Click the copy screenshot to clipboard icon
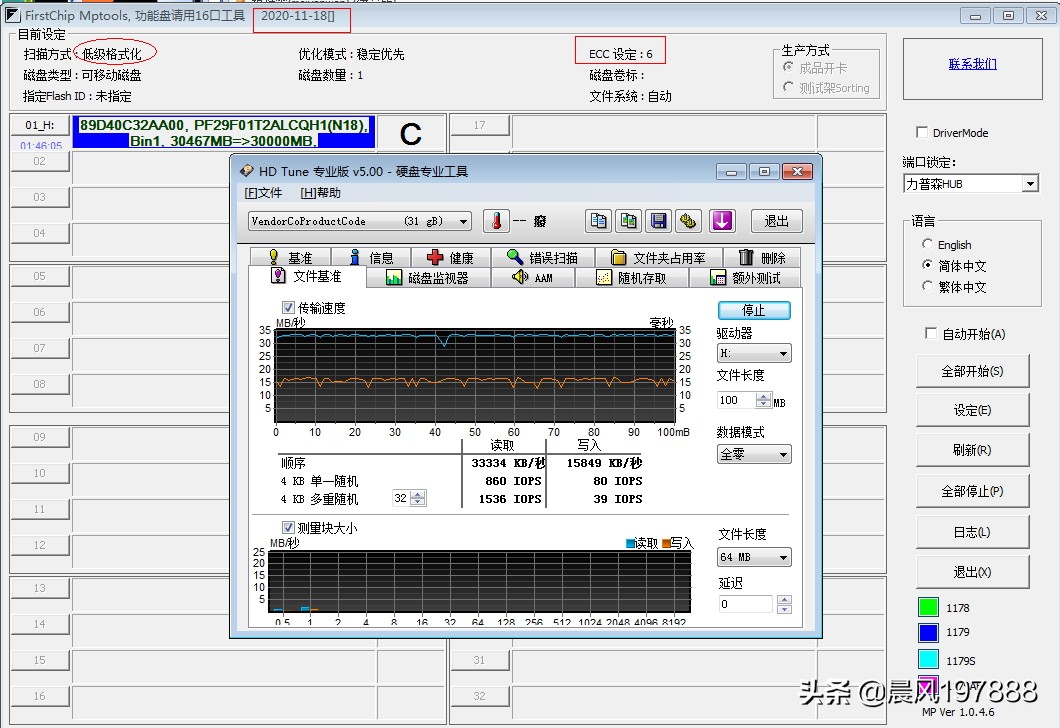Screen dimensions: 1060x728 pos(629,221)
